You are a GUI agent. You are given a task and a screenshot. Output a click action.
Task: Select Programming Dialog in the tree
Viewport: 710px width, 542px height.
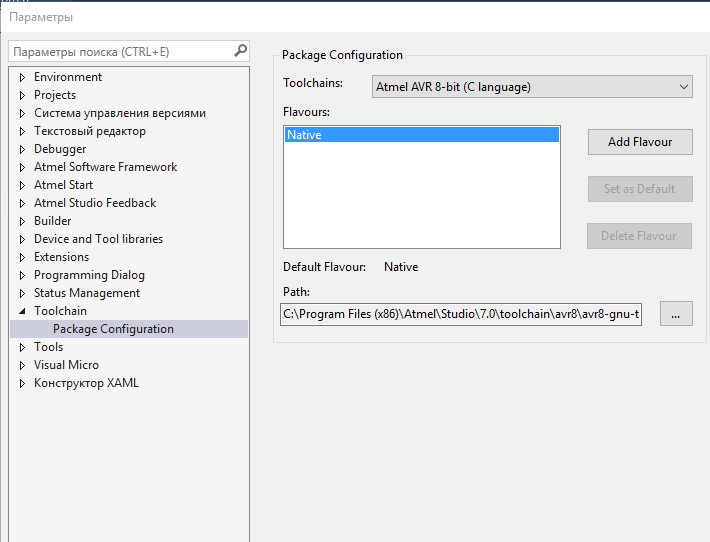point(89,275)
